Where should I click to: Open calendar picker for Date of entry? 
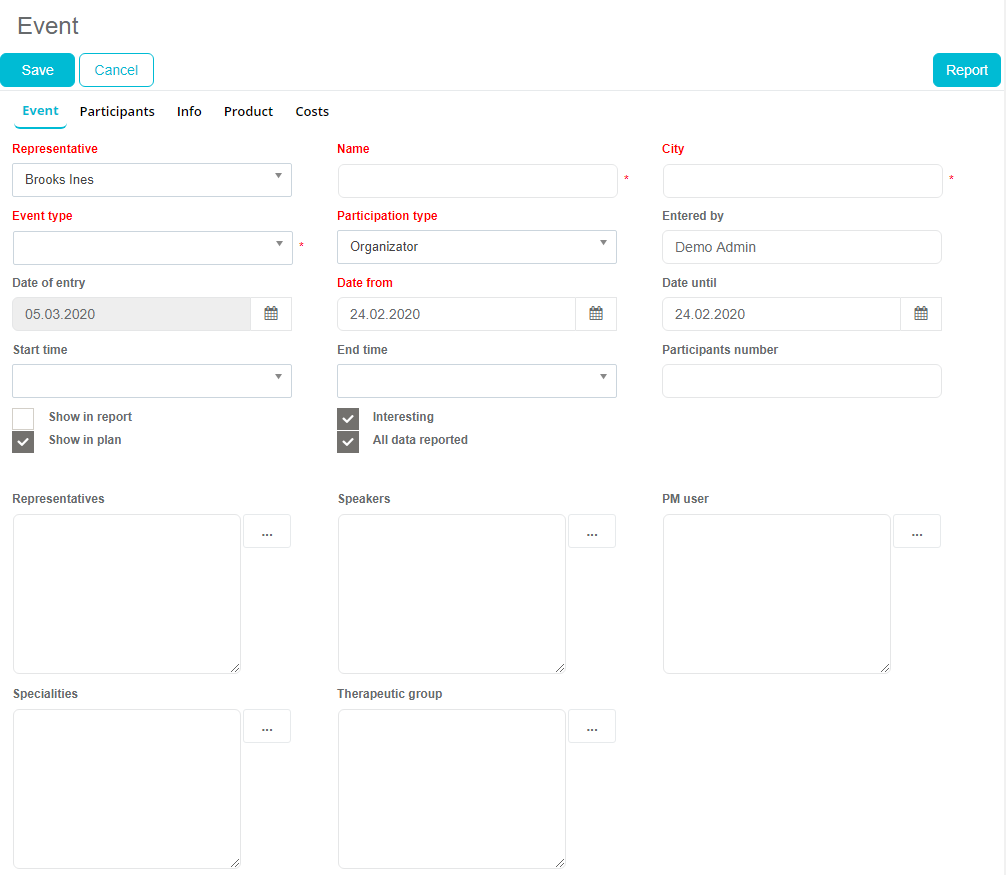click(271, 314)
